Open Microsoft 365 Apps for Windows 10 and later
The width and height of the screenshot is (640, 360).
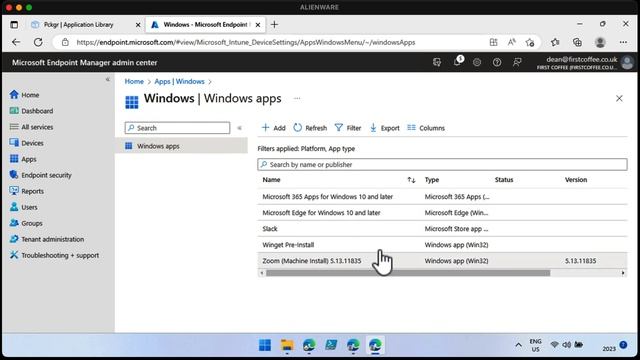(x=327, y=196)
